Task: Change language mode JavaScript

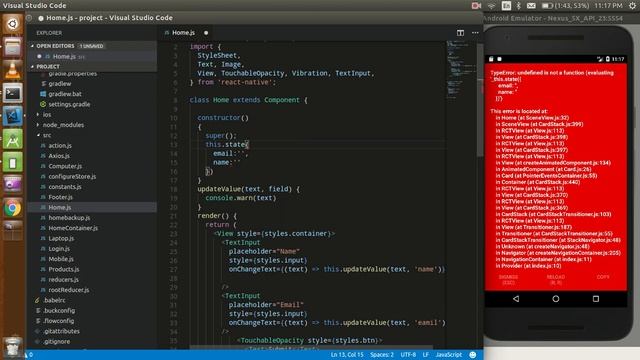Action: point(449,355)
